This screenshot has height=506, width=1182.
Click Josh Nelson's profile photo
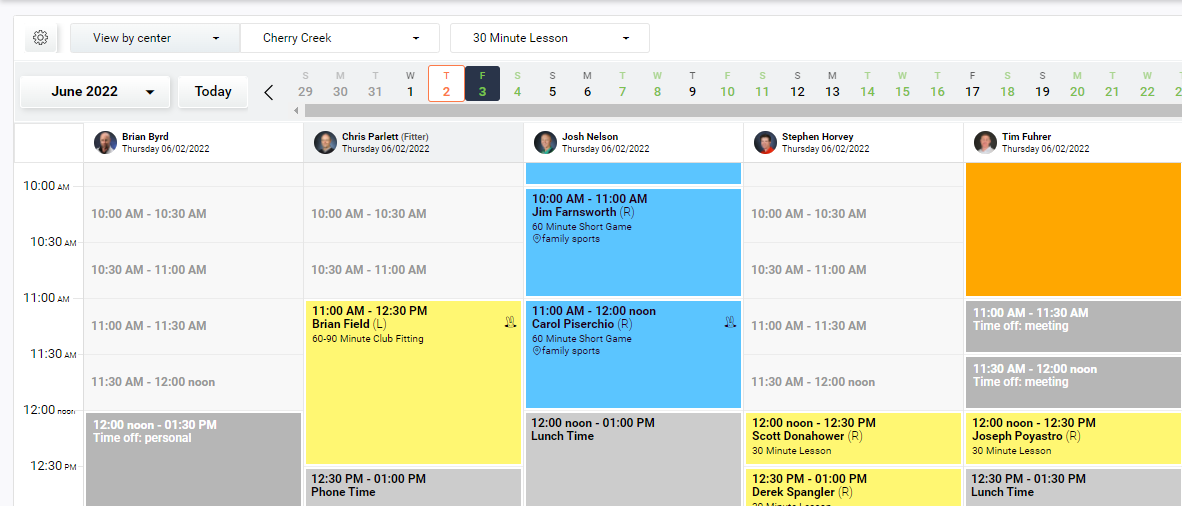click(546, 143)
